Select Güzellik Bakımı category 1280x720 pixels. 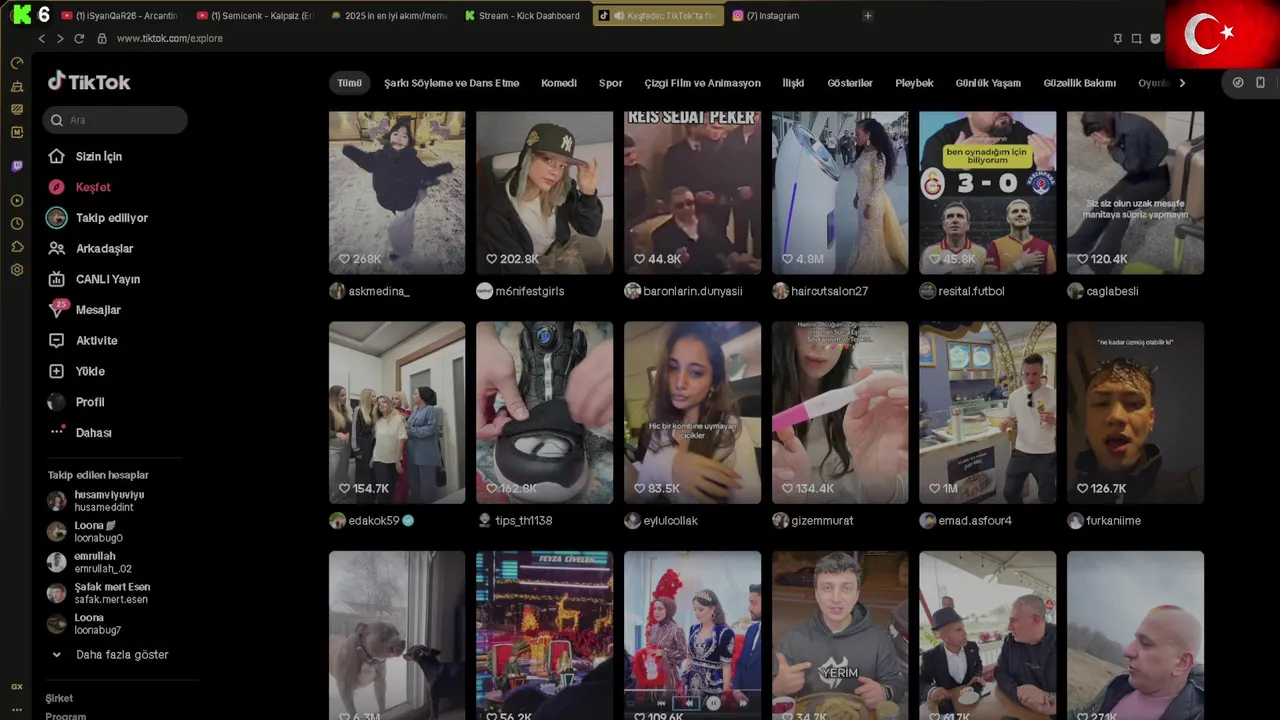tap(1079, 83)
